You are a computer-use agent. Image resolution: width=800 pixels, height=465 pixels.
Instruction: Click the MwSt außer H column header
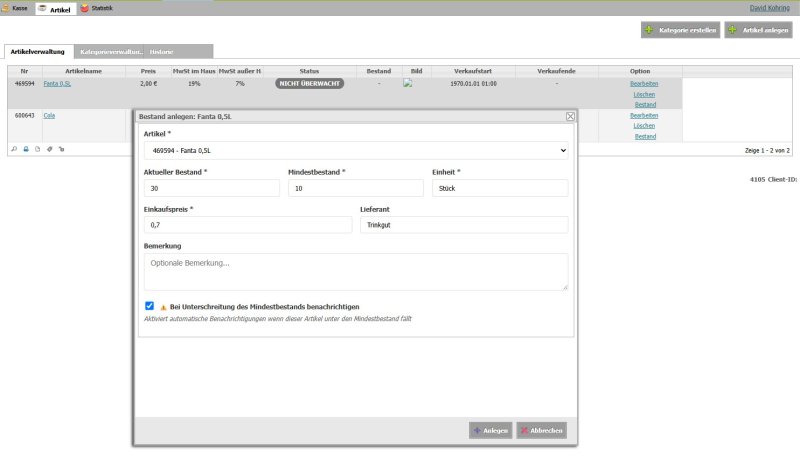coord(240,71)
